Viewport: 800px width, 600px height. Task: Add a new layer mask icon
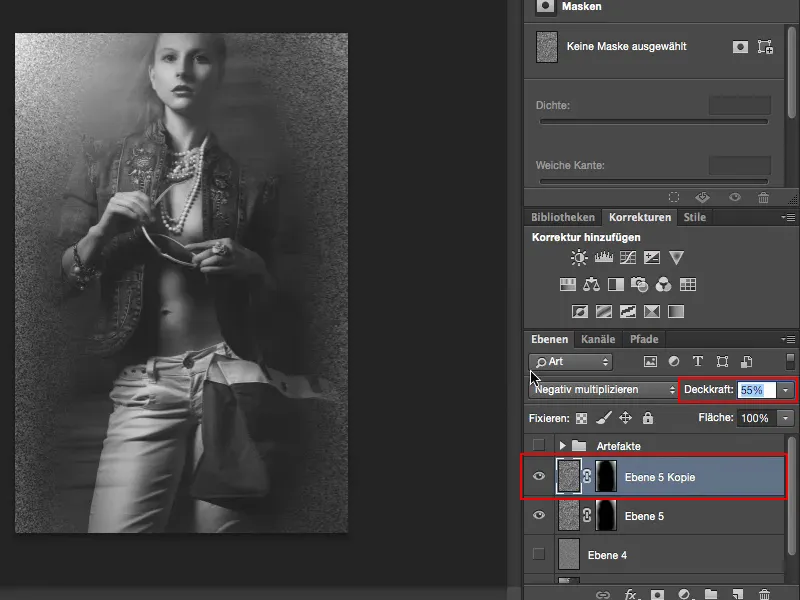point(658,594)
